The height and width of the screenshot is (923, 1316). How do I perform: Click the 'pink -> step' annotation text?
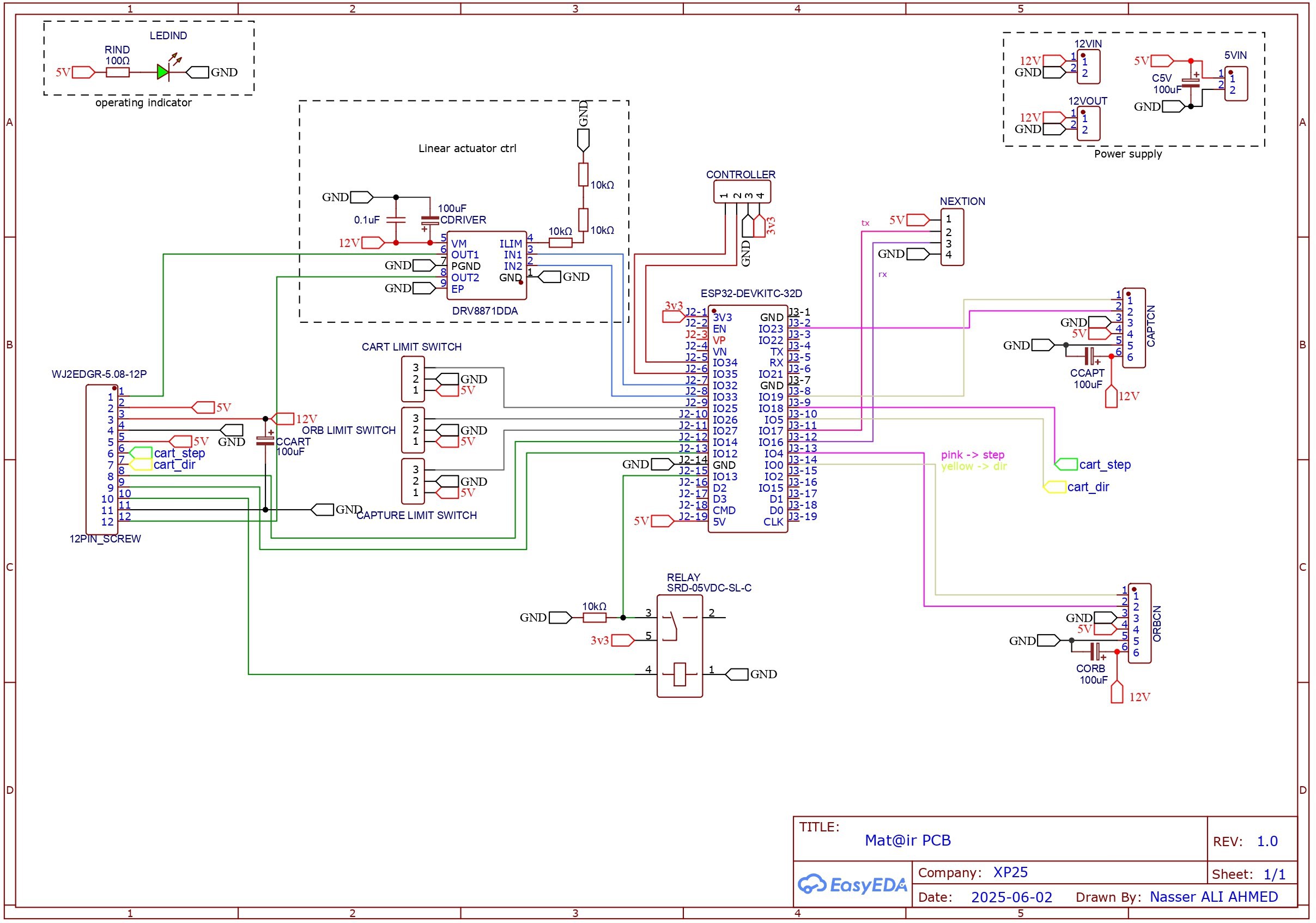coord(973,455)
